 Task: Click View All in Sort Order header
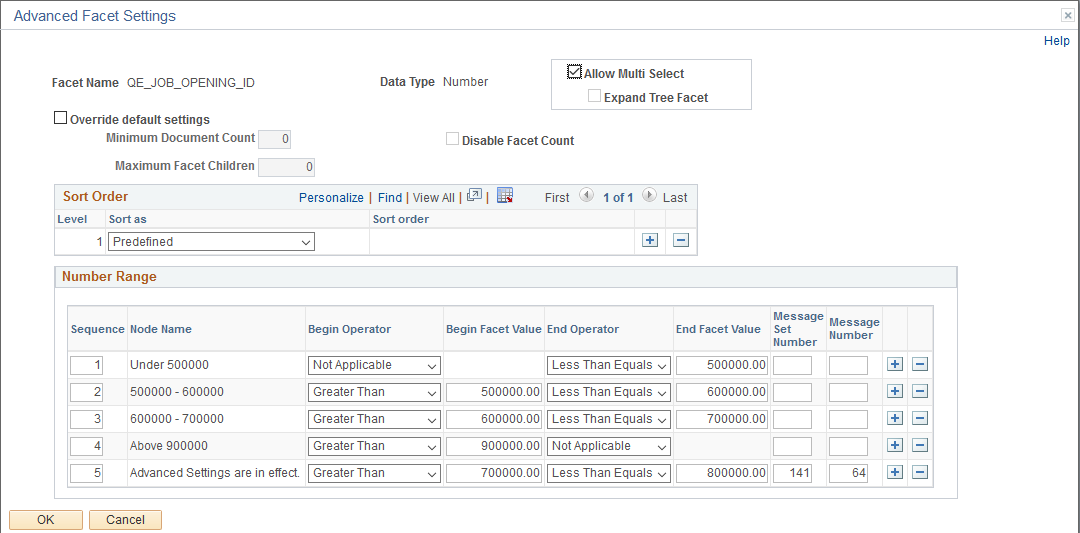[434, 198]
